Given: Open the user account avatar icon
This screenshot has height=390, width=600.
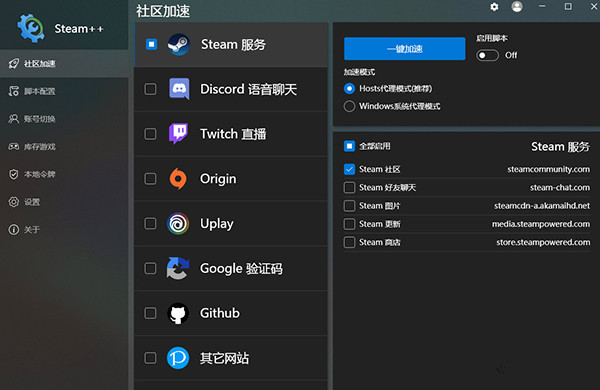Looking at the screenshot, I should click(517, 7).
